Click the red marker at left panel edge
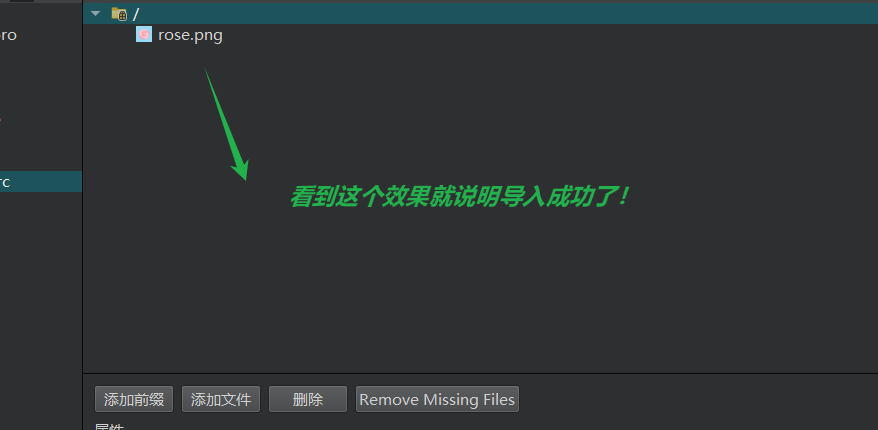Image resolution: width=878 pixels, height=430 pixels. [x=1, y=119]
